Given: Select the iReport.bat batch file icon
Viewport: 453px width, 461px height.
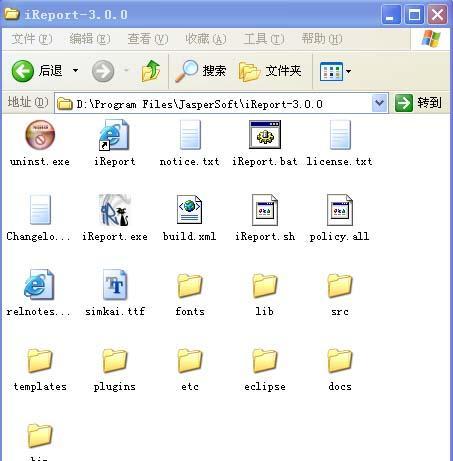Looking at the screenshot, I should point(265,135).
